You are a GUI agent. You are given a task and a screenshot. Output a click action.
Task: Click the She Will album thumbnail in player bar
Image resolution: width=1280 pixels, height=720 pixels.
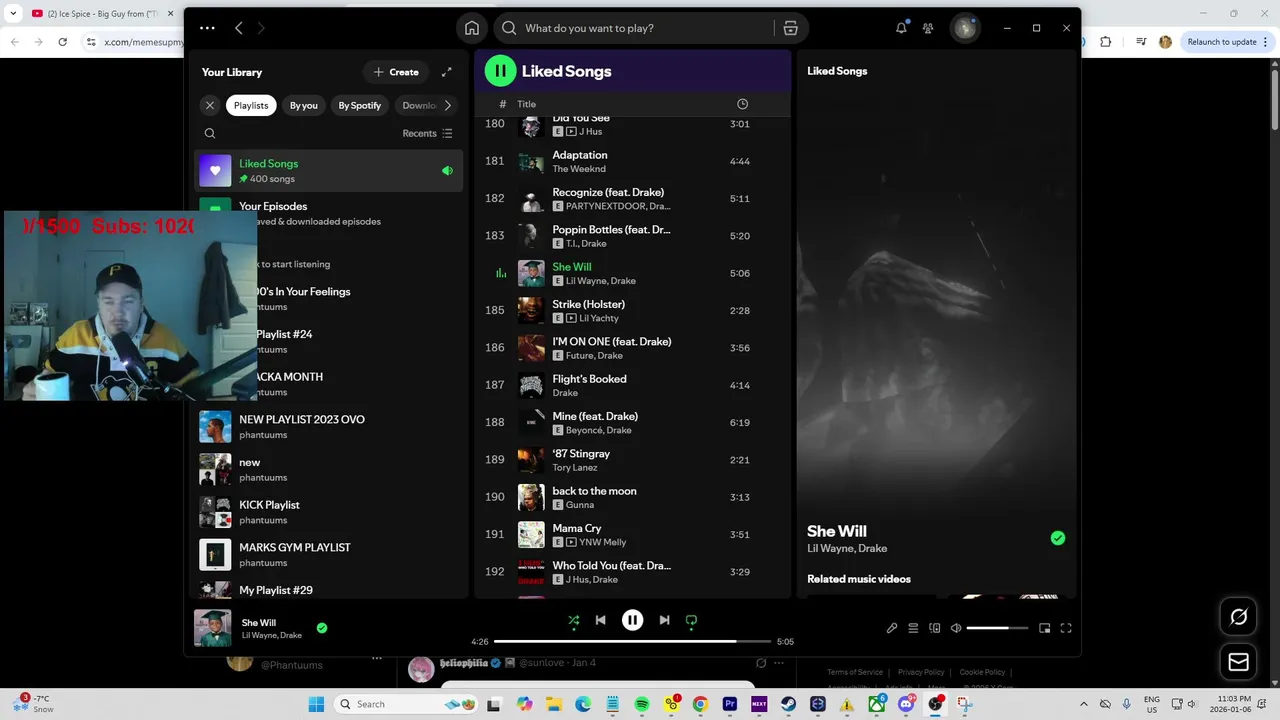pos(212,628)
